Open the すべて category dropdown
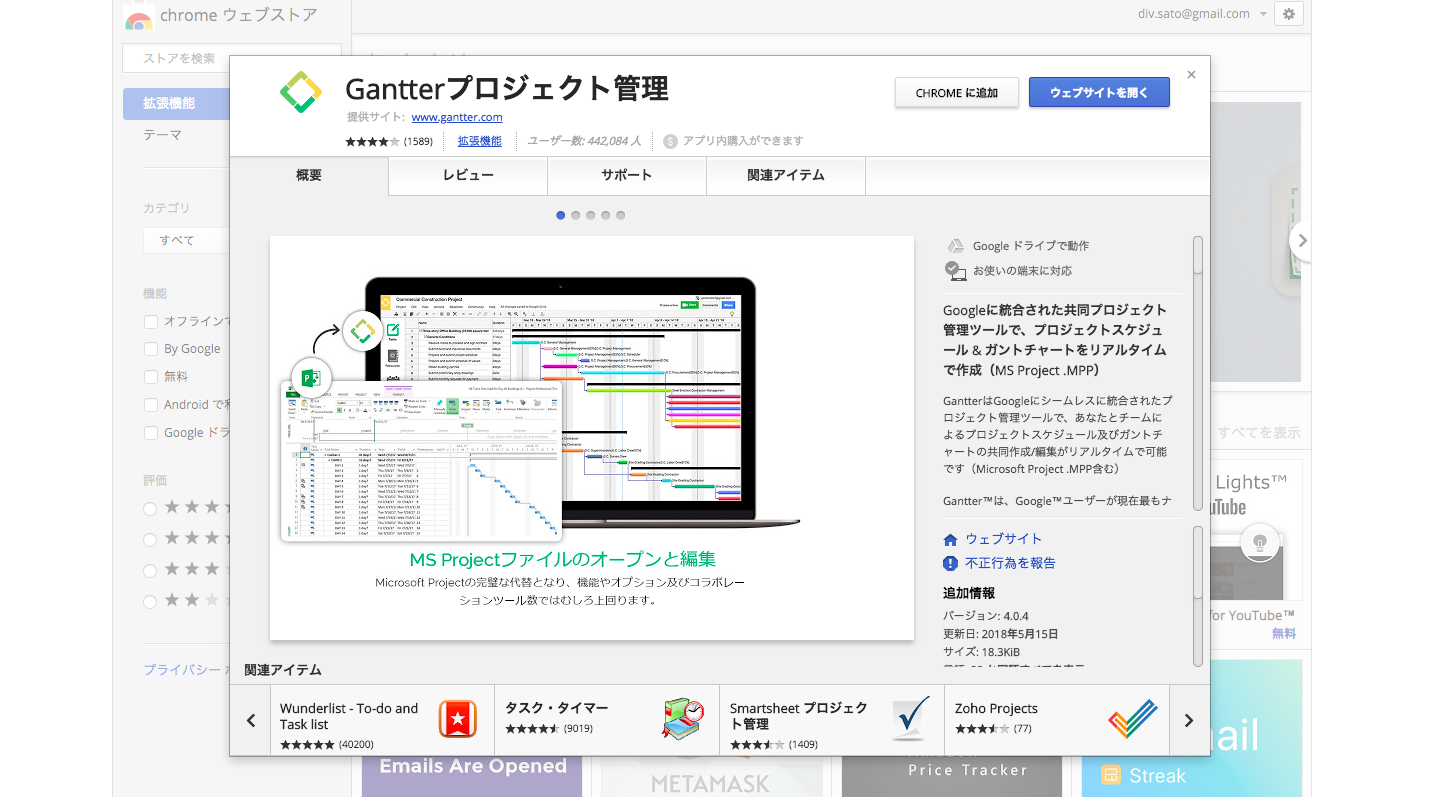 [186, 240]
